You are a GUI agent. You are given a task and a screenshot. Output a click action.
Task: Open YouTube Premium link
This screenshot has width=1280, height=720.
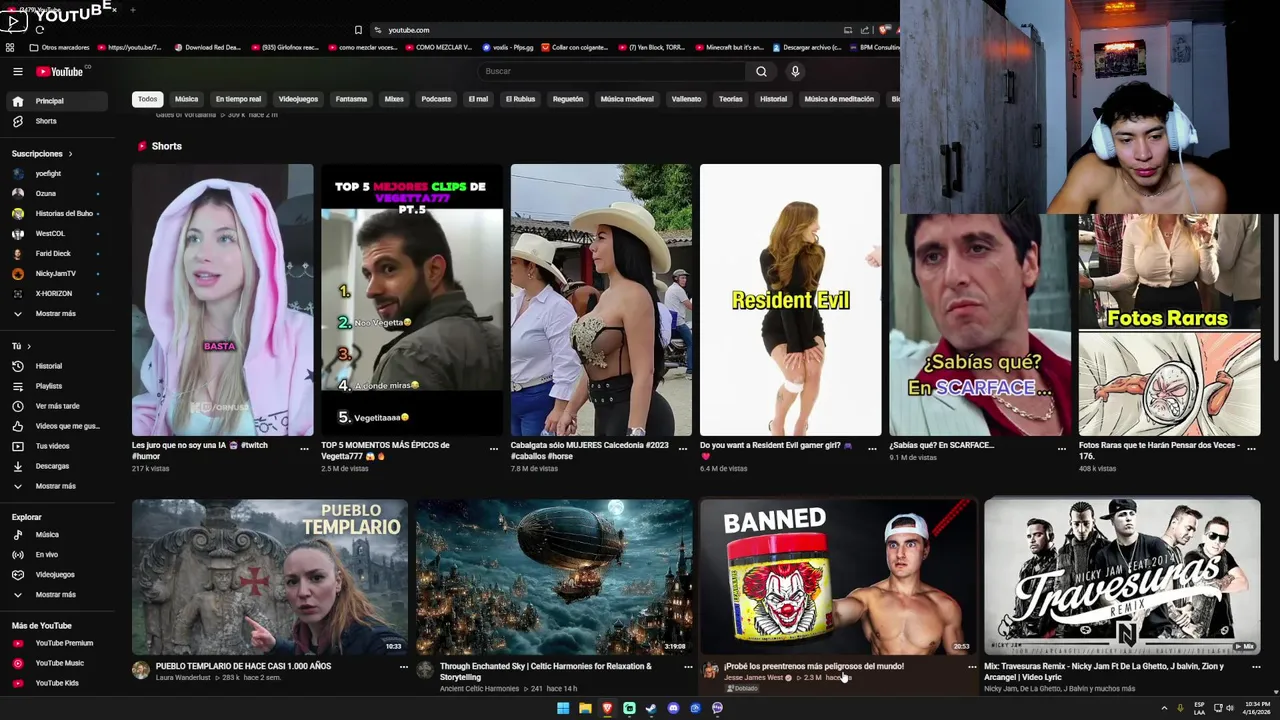pyautogui.click(x=55, y=643)
